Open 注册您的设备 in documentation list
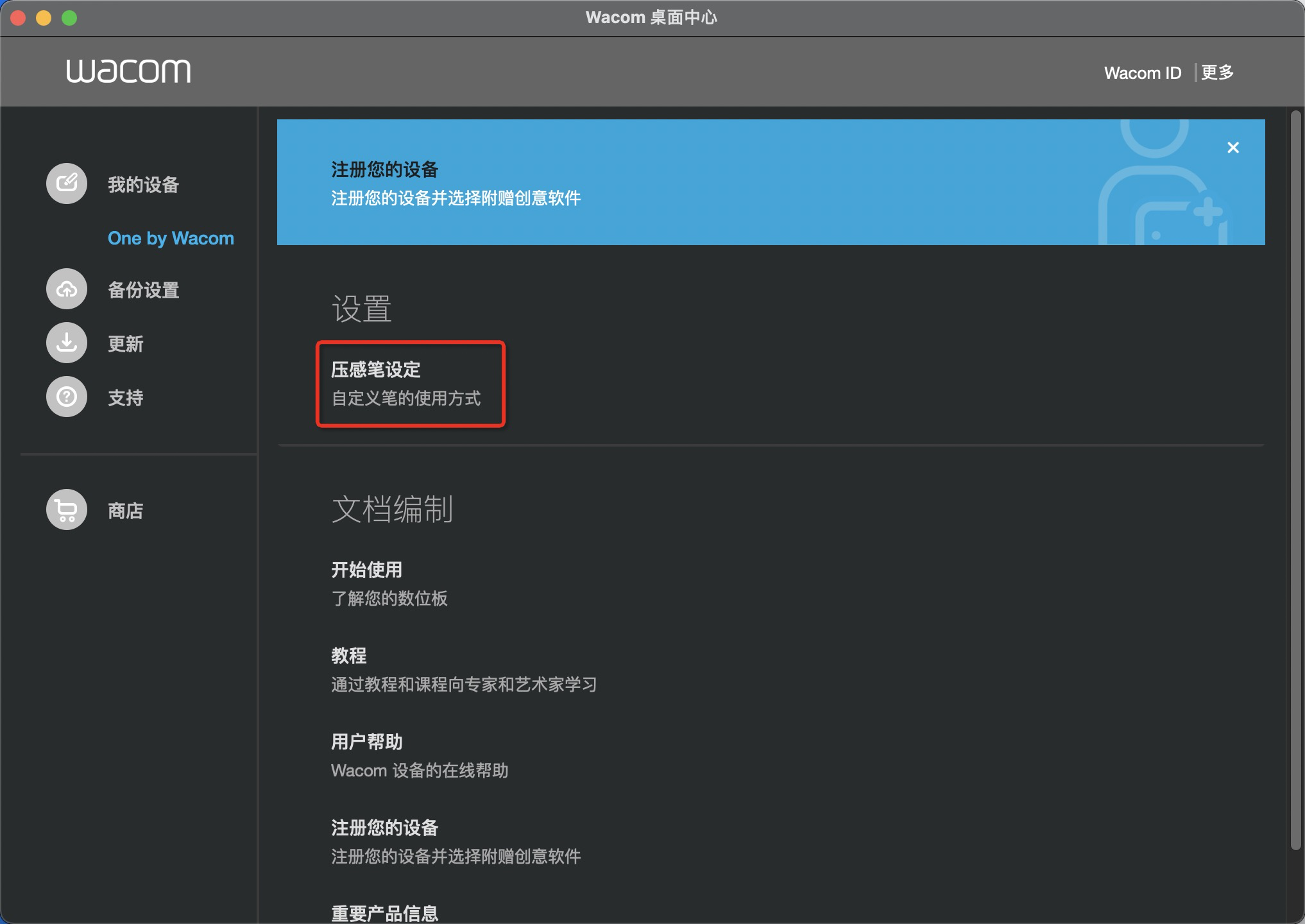 point(385,828)
